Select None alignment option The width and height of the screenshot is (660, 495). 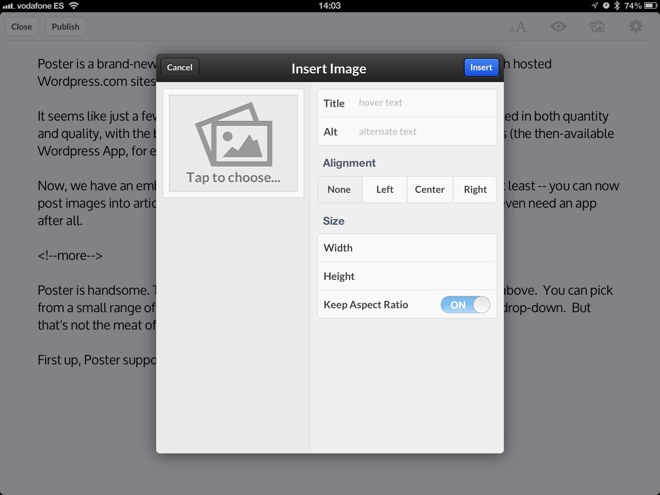[x=339, y=189]
